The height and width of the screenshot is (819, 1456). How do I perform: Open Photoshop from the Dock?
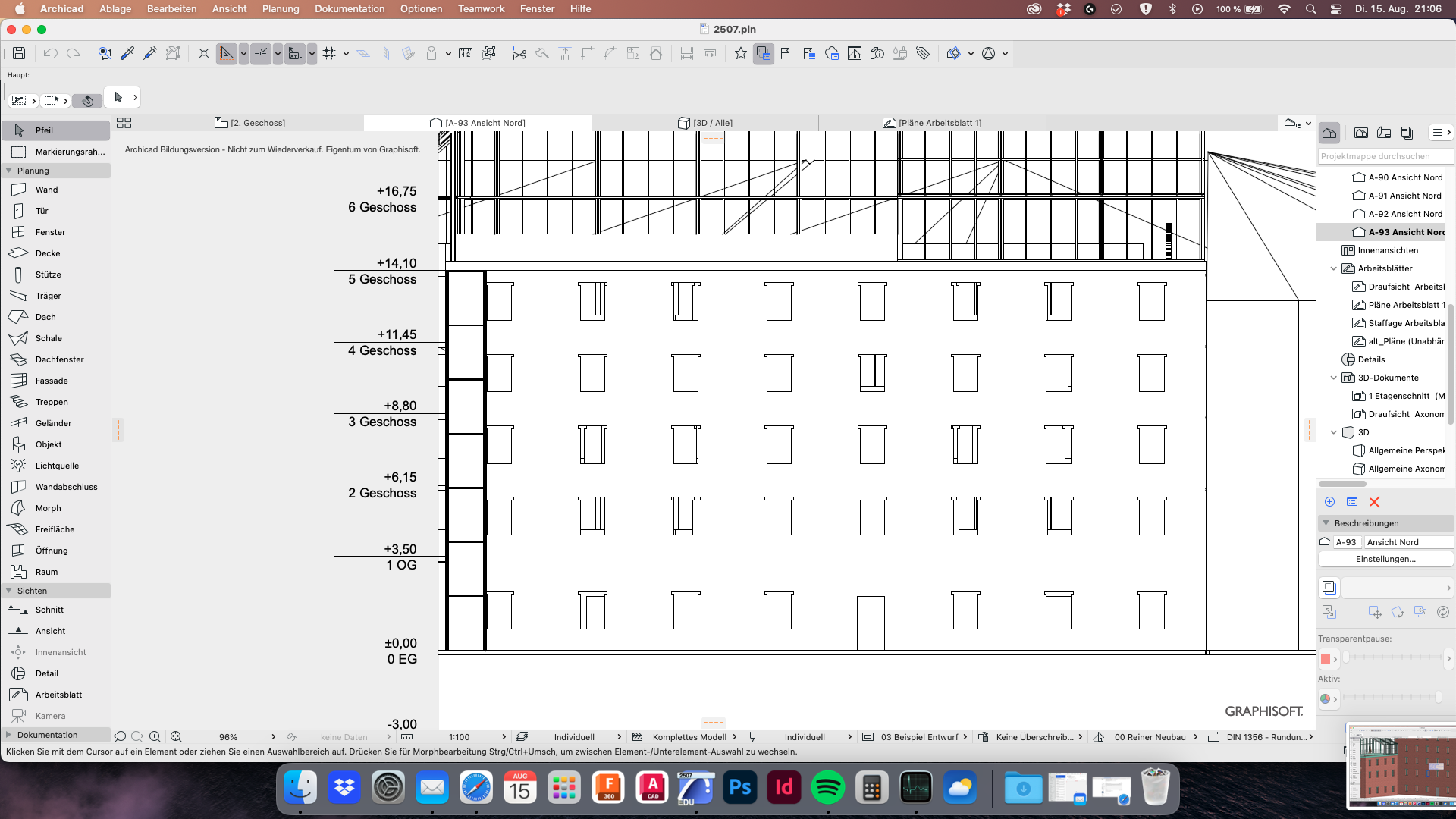[x=740, y=788]
